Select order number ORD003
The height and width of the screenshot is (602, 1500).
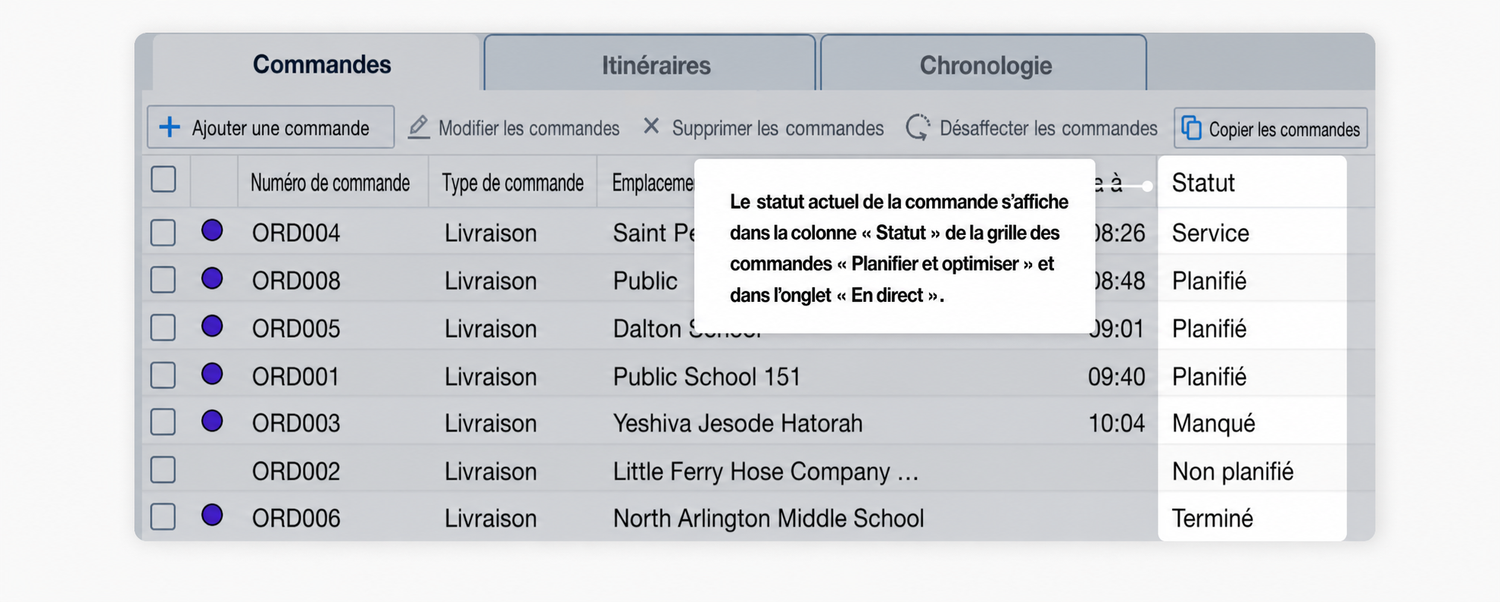pyautogui.click(x=296, y=423)
